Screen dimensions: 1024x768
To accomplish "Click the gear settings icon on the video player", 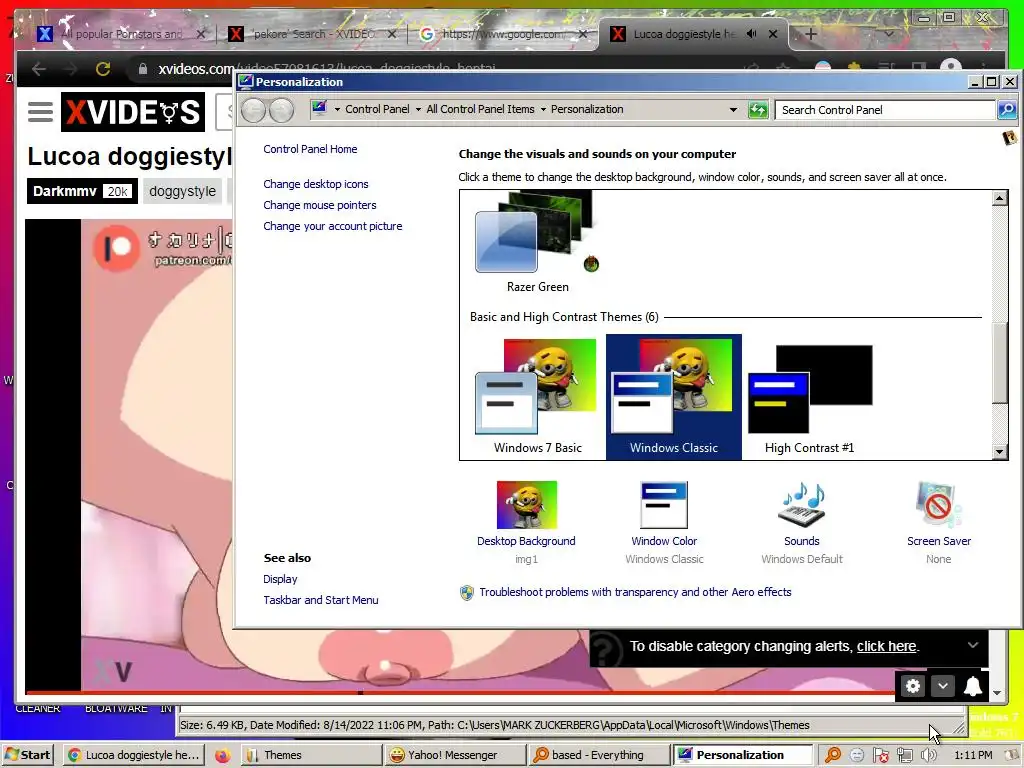I will coord(913,686).
